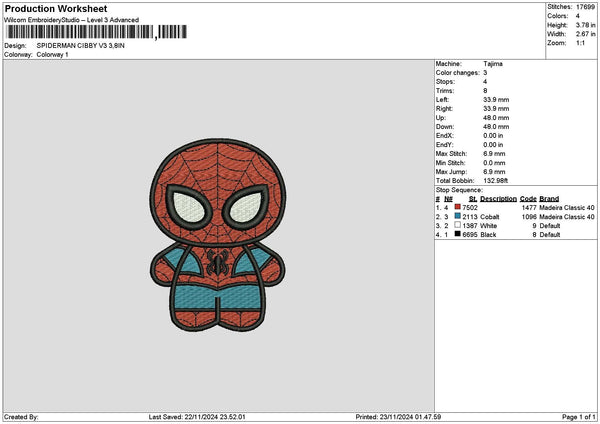This screenshot has height=424, width=600.
Task: Click the White thread color swatch
Action: point(458,225)
